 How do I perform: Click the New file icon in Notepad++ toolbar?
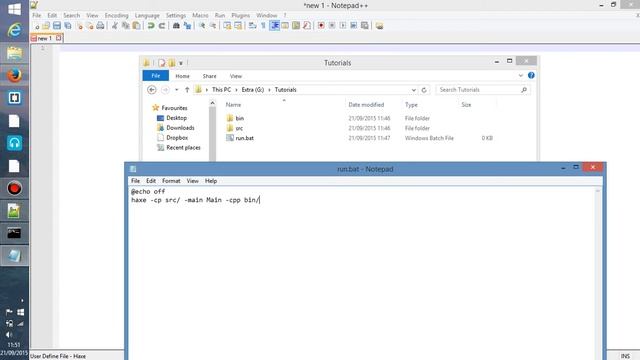(37, 26)
